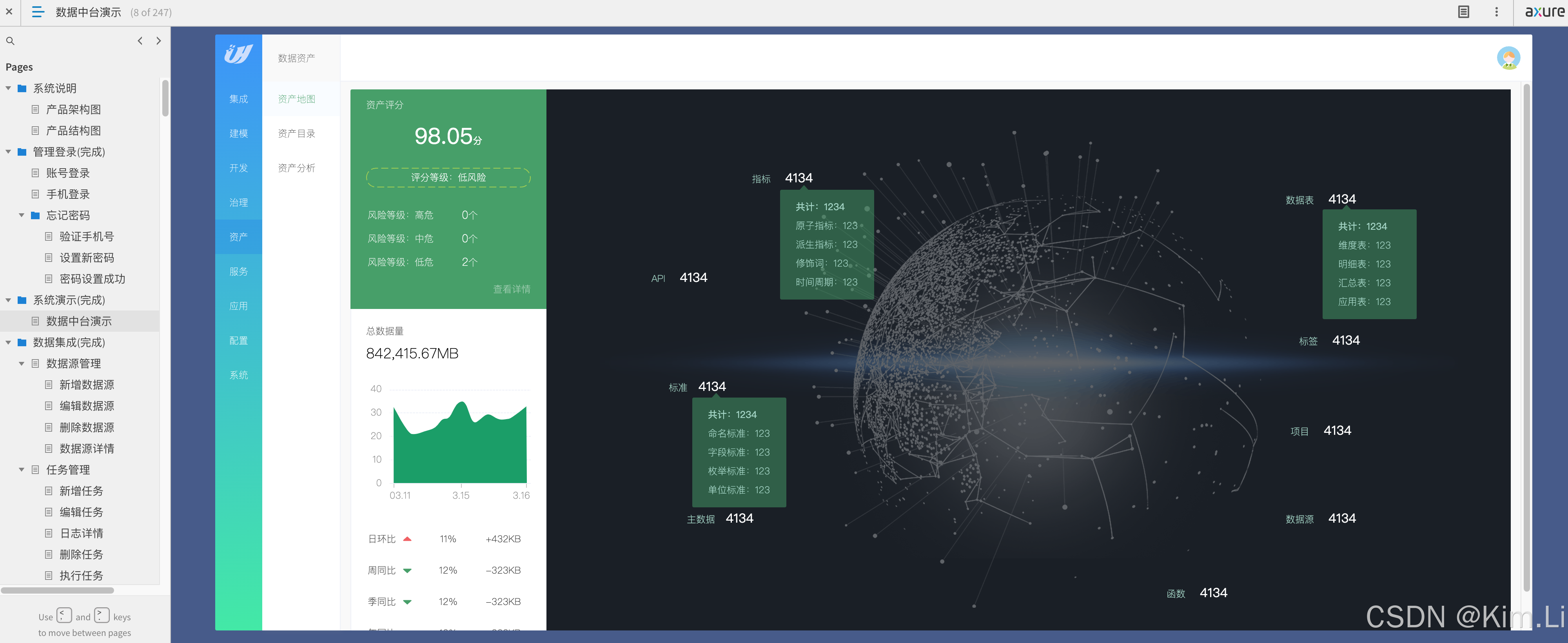Image resolution: width=1568 pixels, height=643 pixels.
Task: Select 治理 in the main navigation
Action: click(239, 202)
